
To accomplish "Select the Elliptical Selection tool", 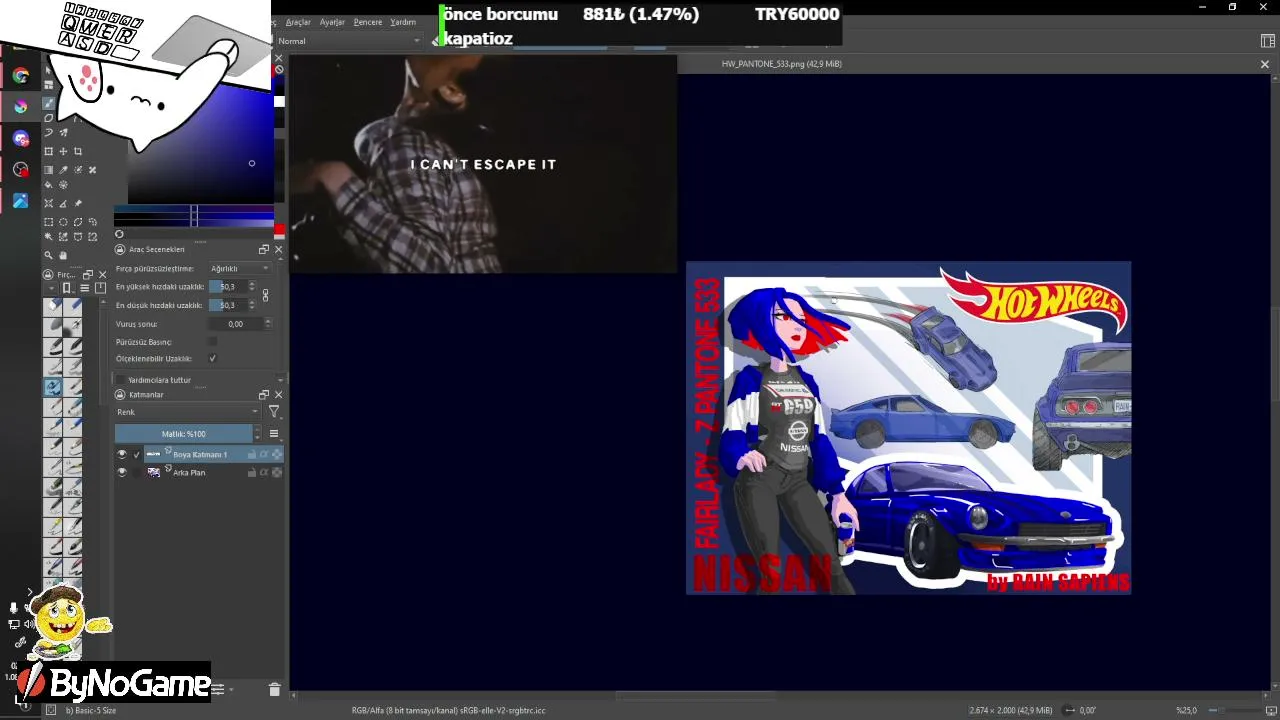I will pos(63,222).
